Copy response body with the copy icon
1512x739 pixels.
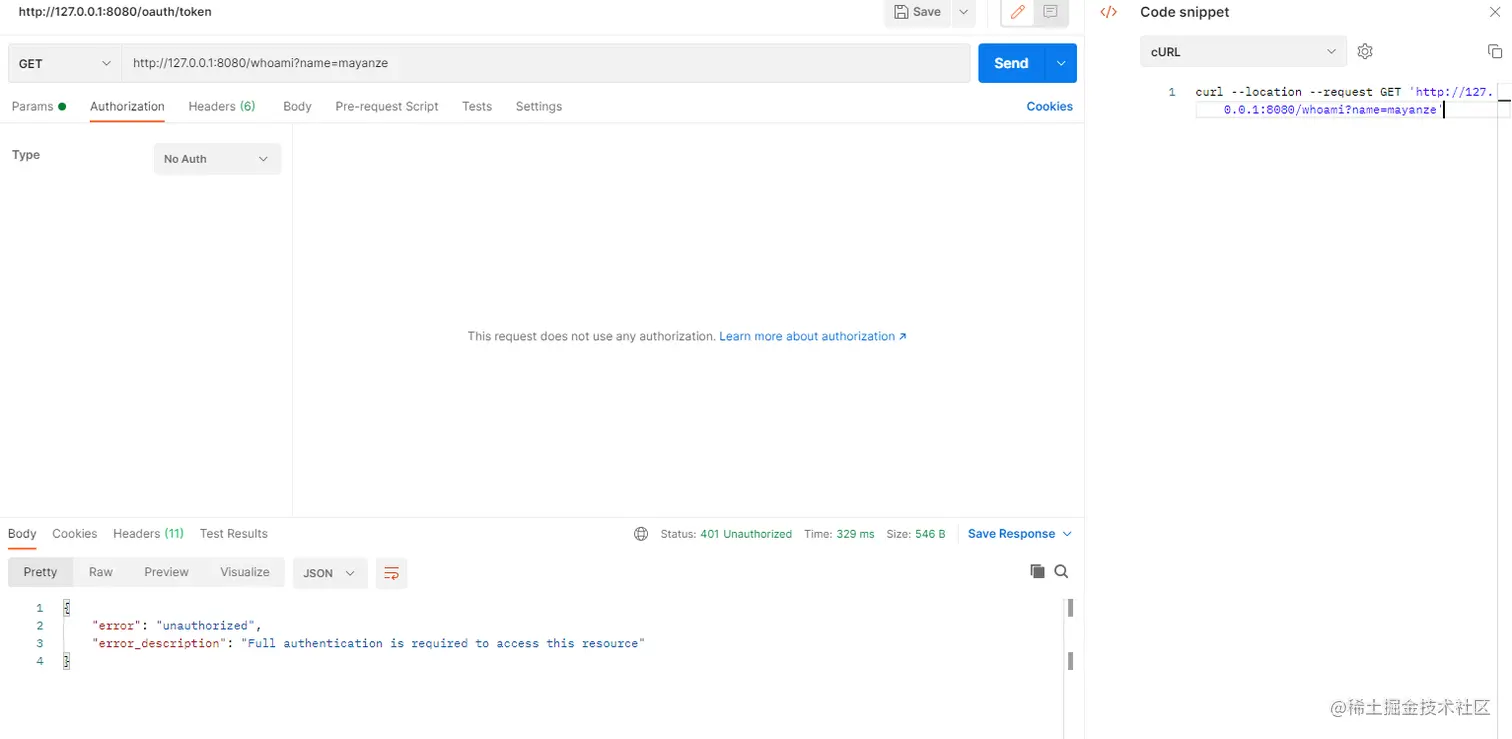(1037, 571)
